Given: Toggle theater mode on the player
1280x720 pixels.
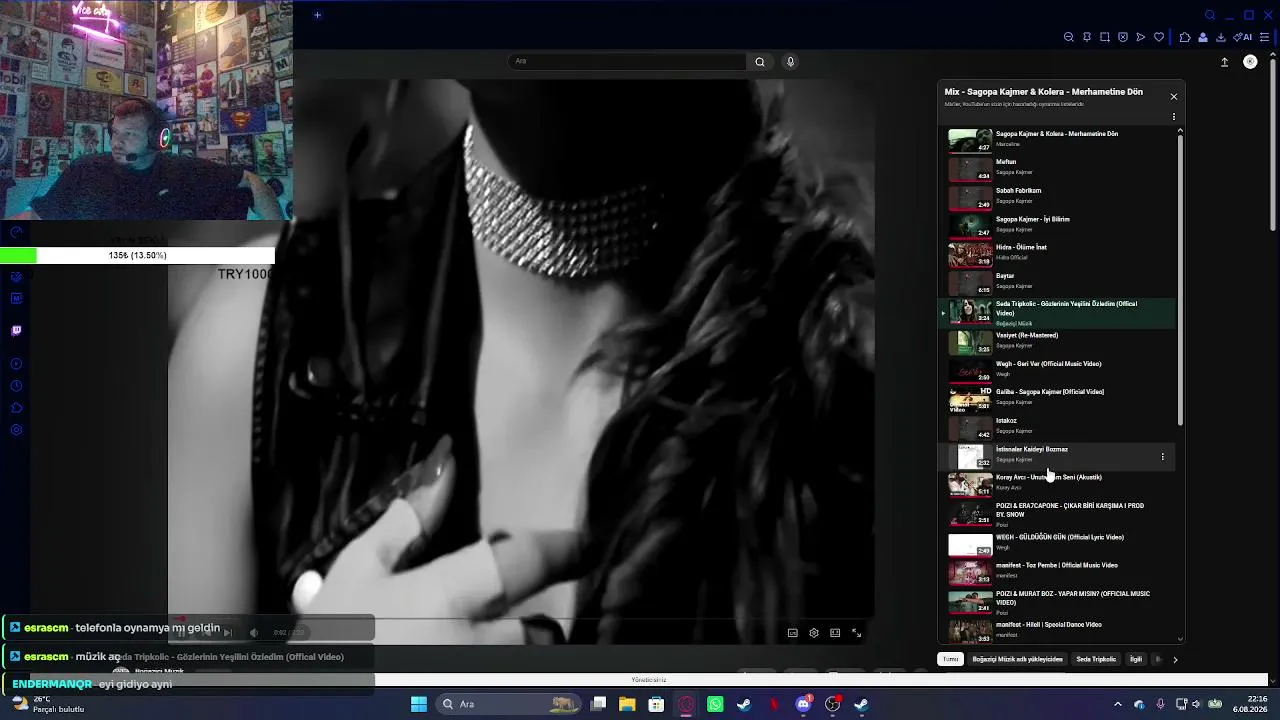Looking at the screenshot, I should [835, 633].
